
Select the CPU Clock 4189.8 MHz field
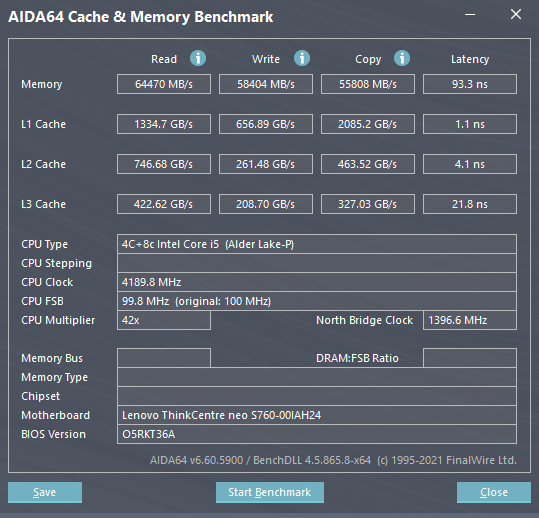317,282
